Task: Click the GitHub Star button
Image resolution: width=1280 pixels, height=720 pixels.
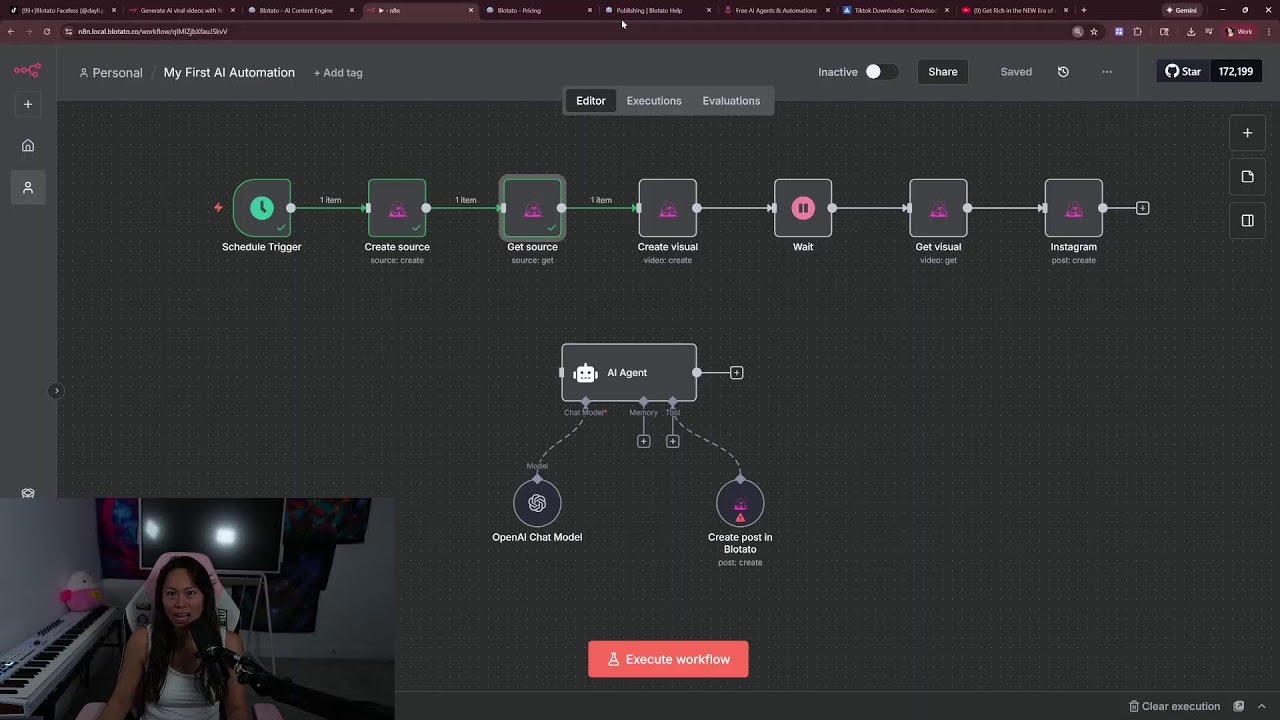Action: tap(1183, 72)
